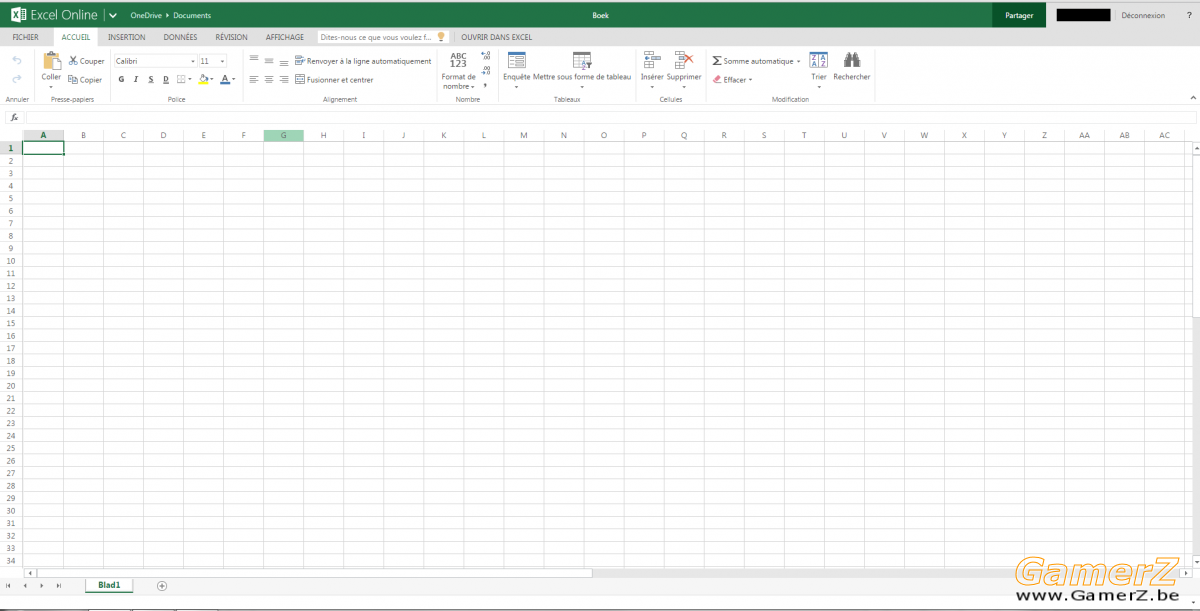Click the Boek workbook title

(x=601, y=15)
